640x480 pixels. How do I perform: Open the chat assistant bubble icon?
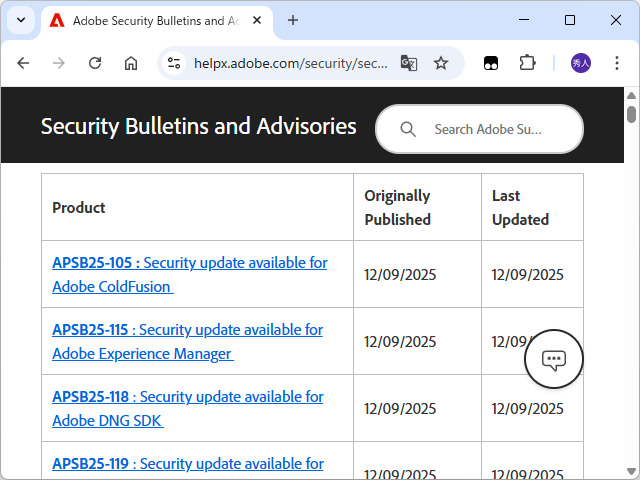coord(554,359)
